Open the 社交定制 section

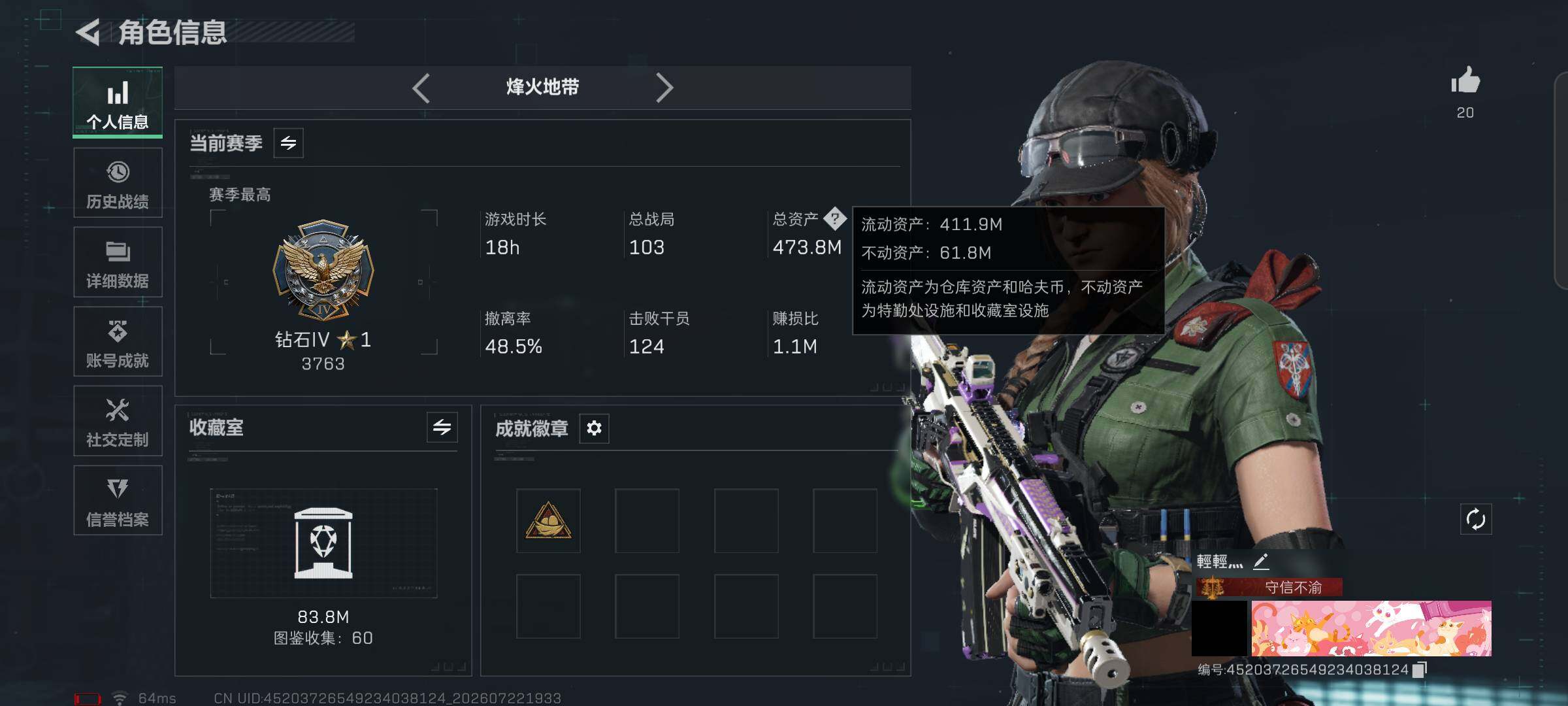[x=118, y=421]
